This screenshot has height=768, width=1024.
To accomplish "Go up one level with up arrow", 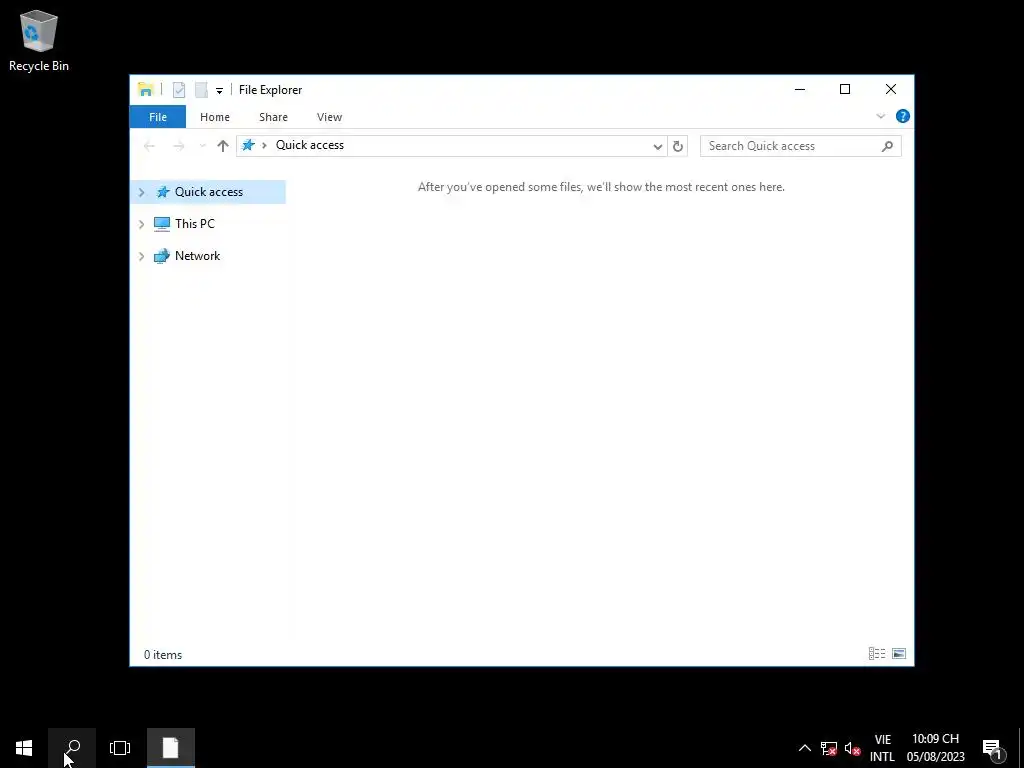I will (223, 146).
